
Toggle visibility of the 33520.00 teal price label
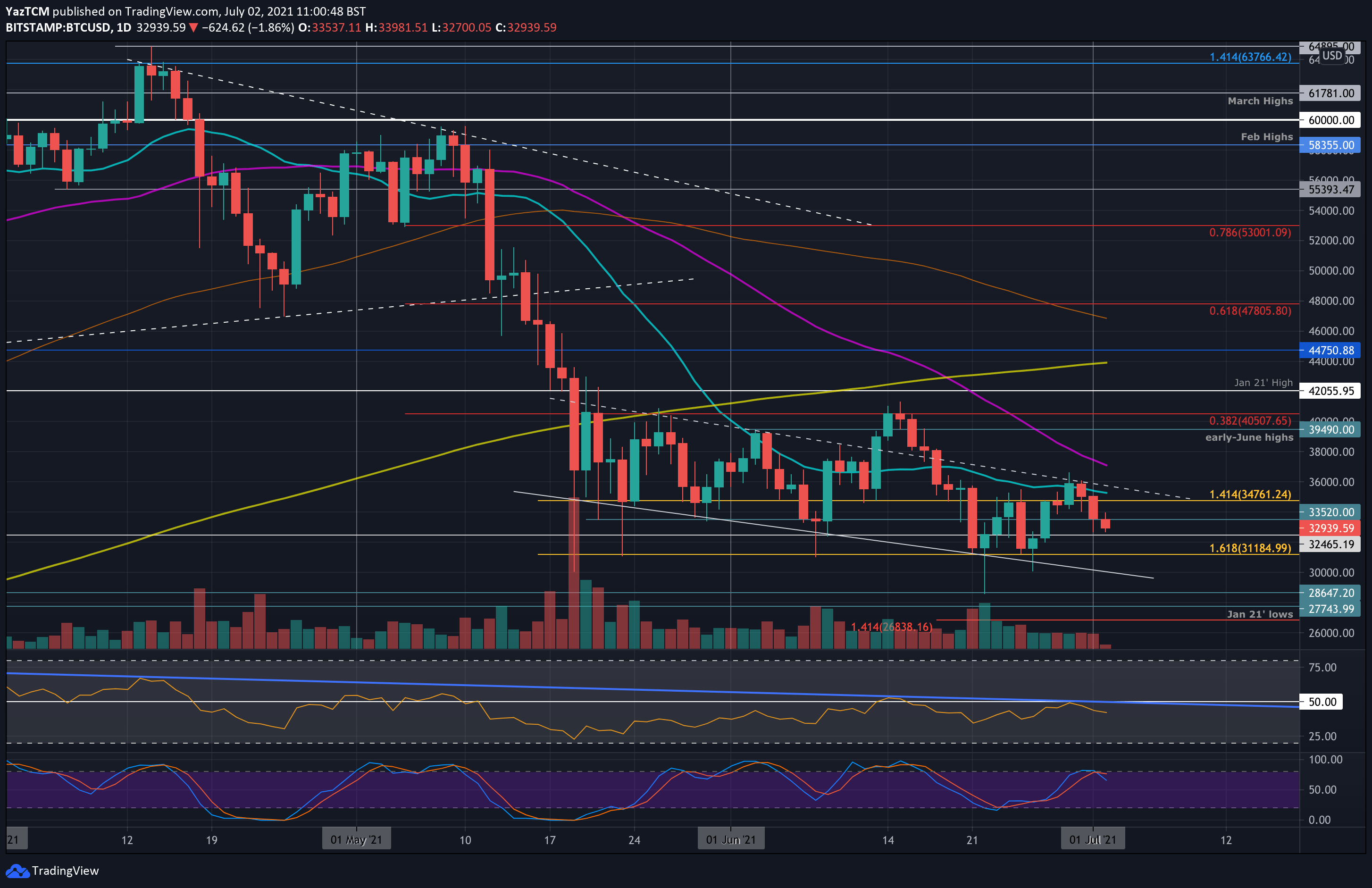coord(1330,512)
